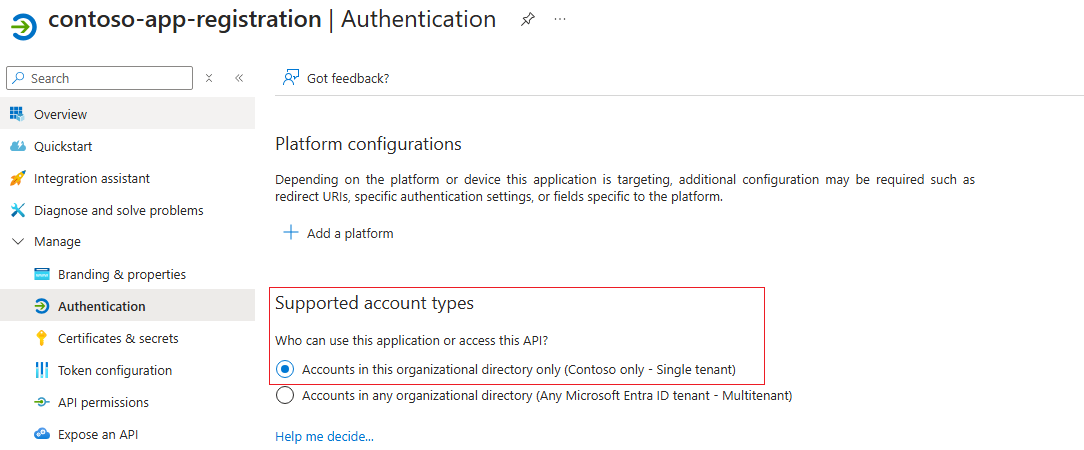Viewport: 1084px width, 450px height.
Task: Select multitenant accounts radio option
Action: [x=285, y=395]
